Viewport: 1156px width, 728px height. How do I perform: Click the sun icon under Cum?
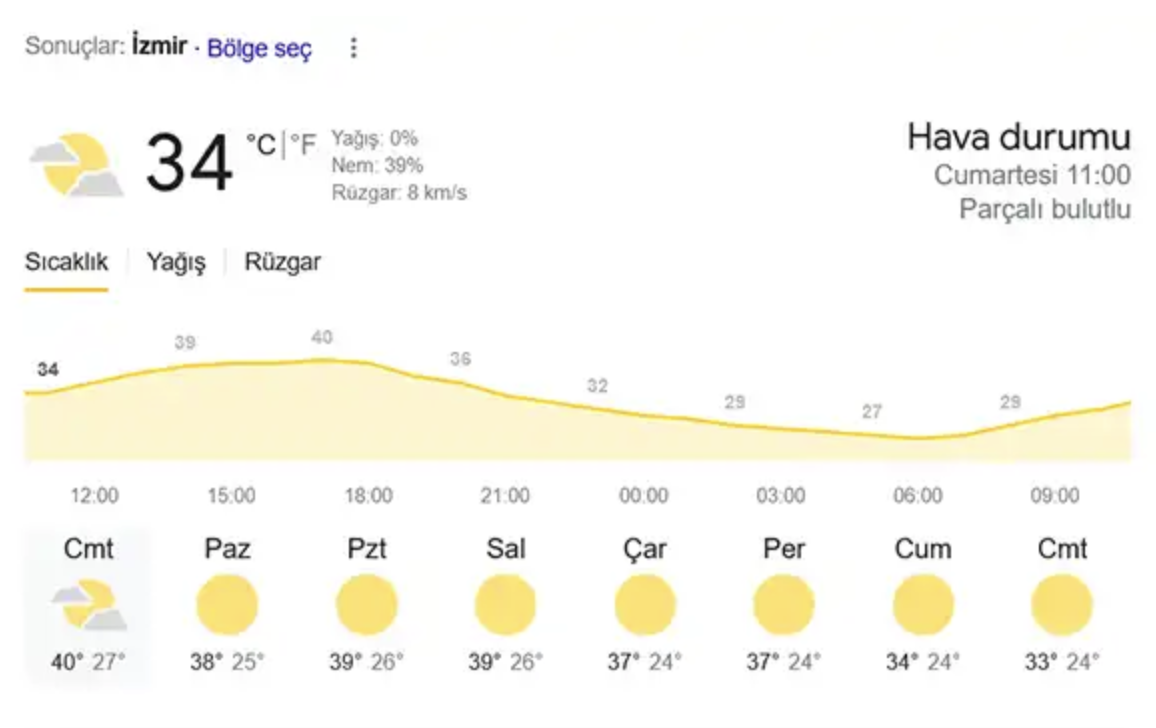click(x=924, y=603)
